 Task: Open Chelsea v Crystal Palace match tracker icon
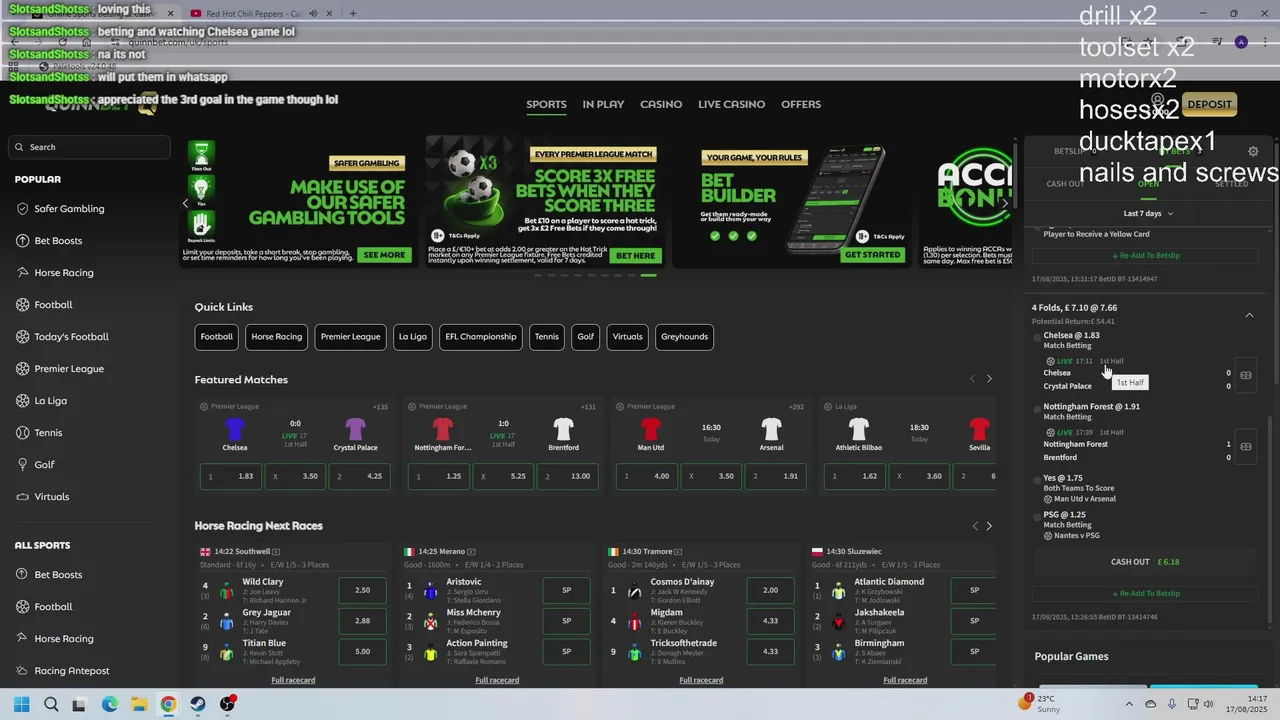coord(1246,375)
